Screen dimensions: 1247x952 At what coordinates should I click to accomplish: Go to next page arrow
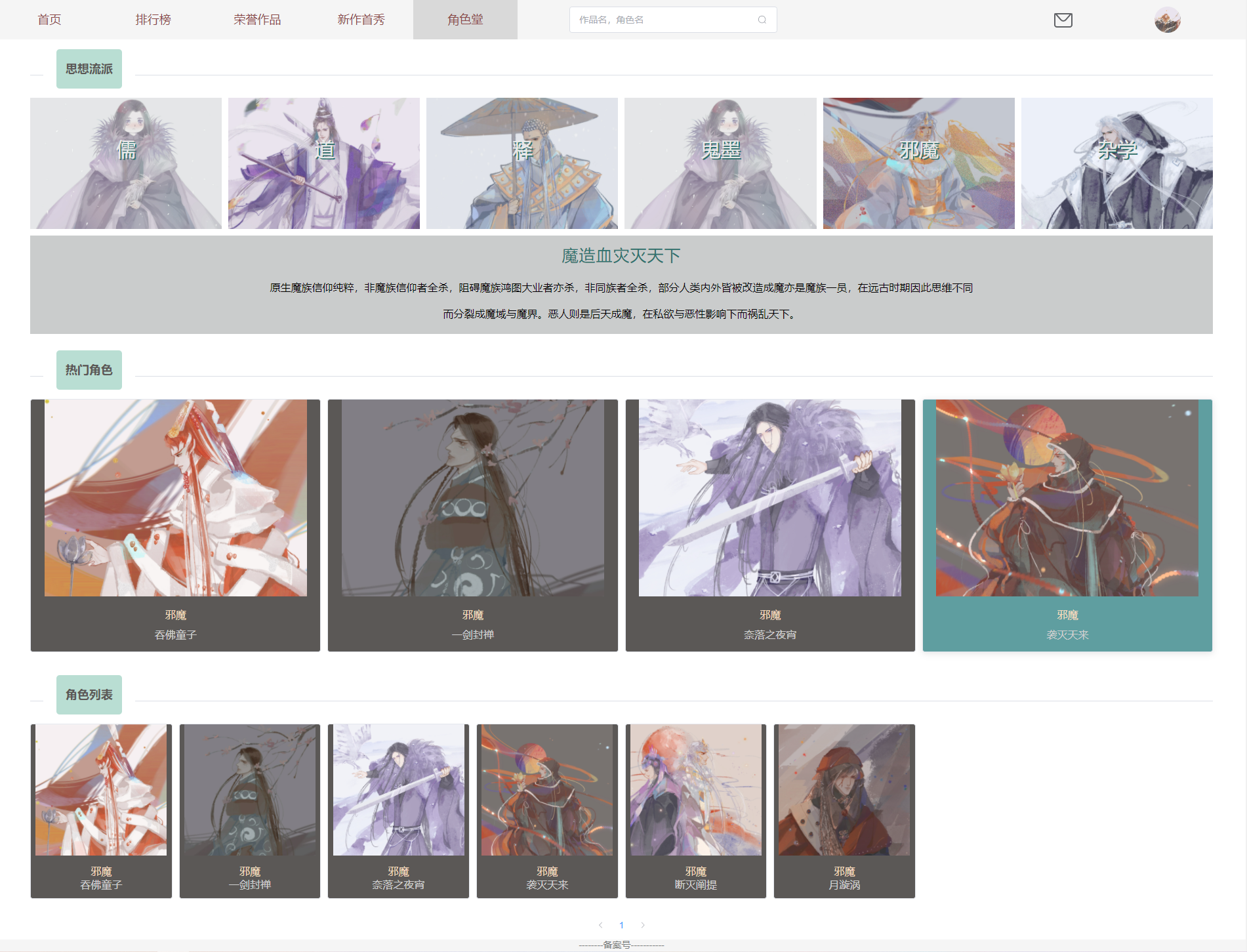click(643, 925)
